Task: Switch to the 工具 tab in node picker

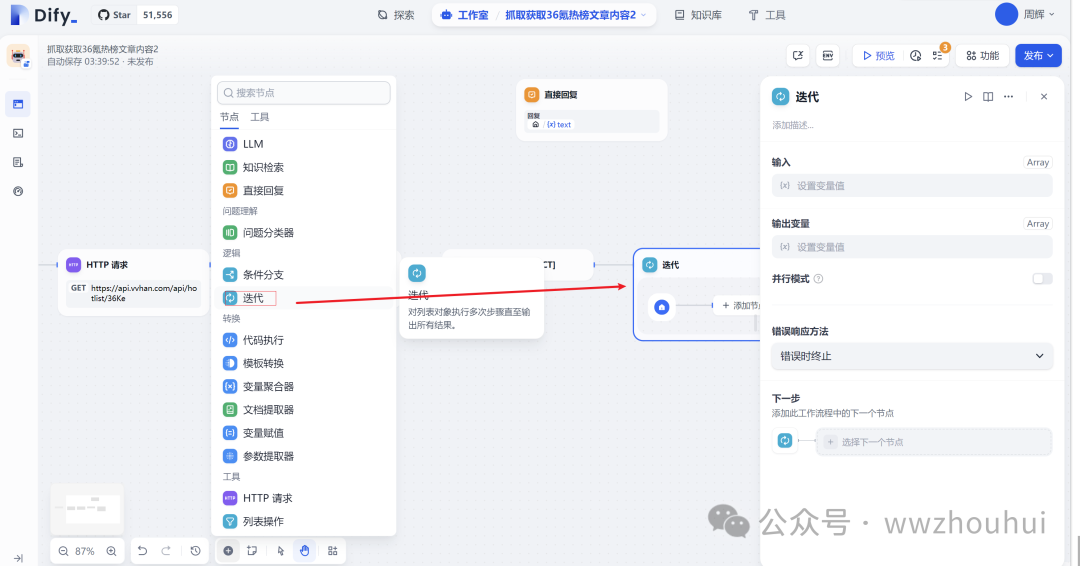Action: click(x=259, y=117)
